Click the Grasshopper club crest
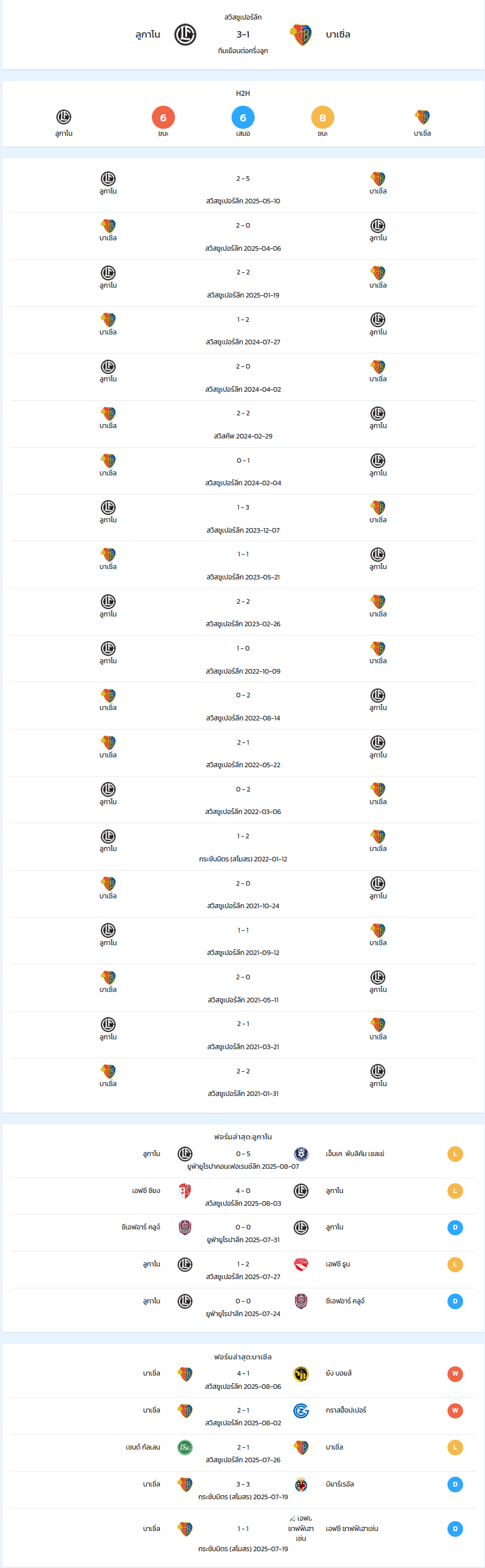Viewport: 485px width, 1568px height. [301, 1410]
